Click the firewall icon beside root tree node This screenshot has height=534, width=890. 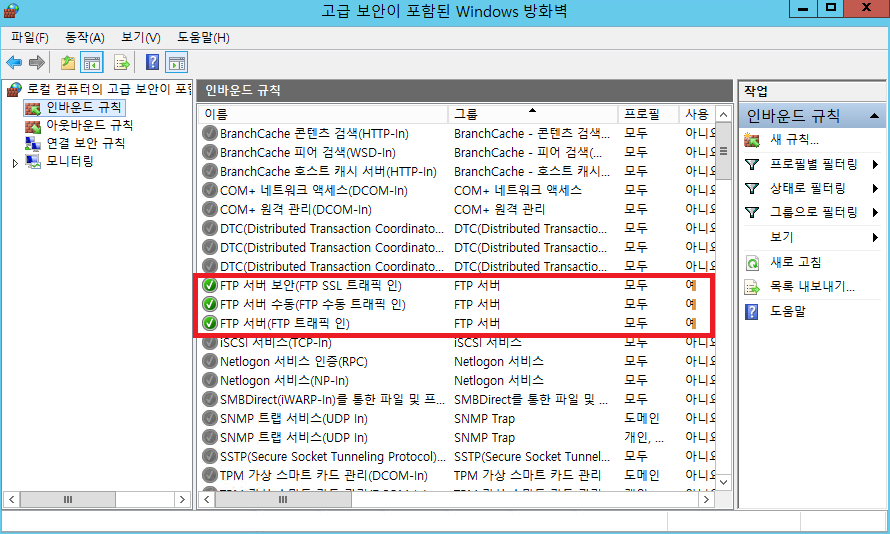pyautogui.click(x=14, y=89)
